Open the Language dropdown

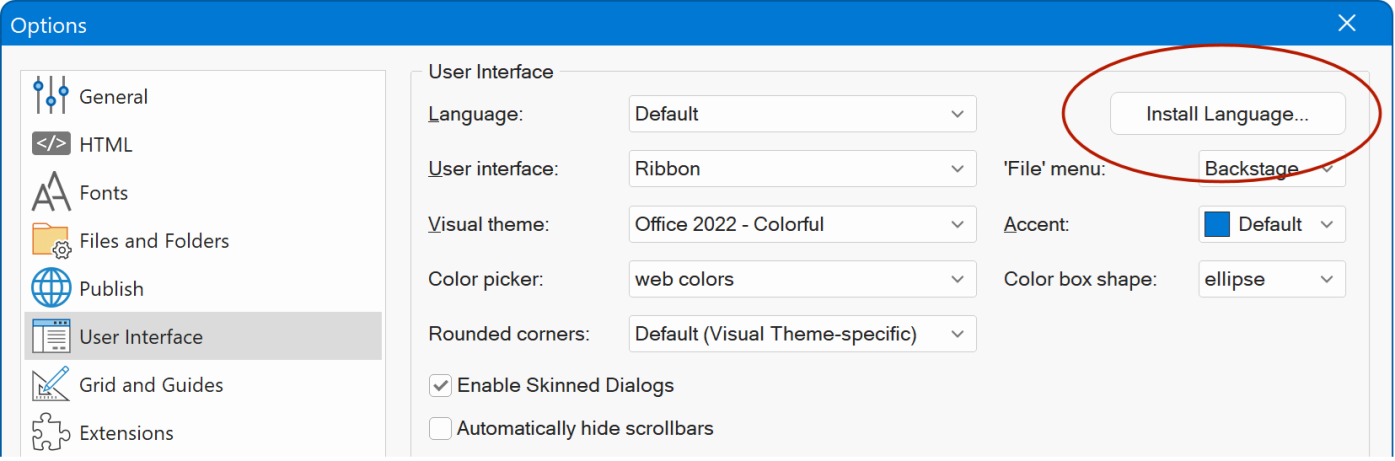point(802,114)
